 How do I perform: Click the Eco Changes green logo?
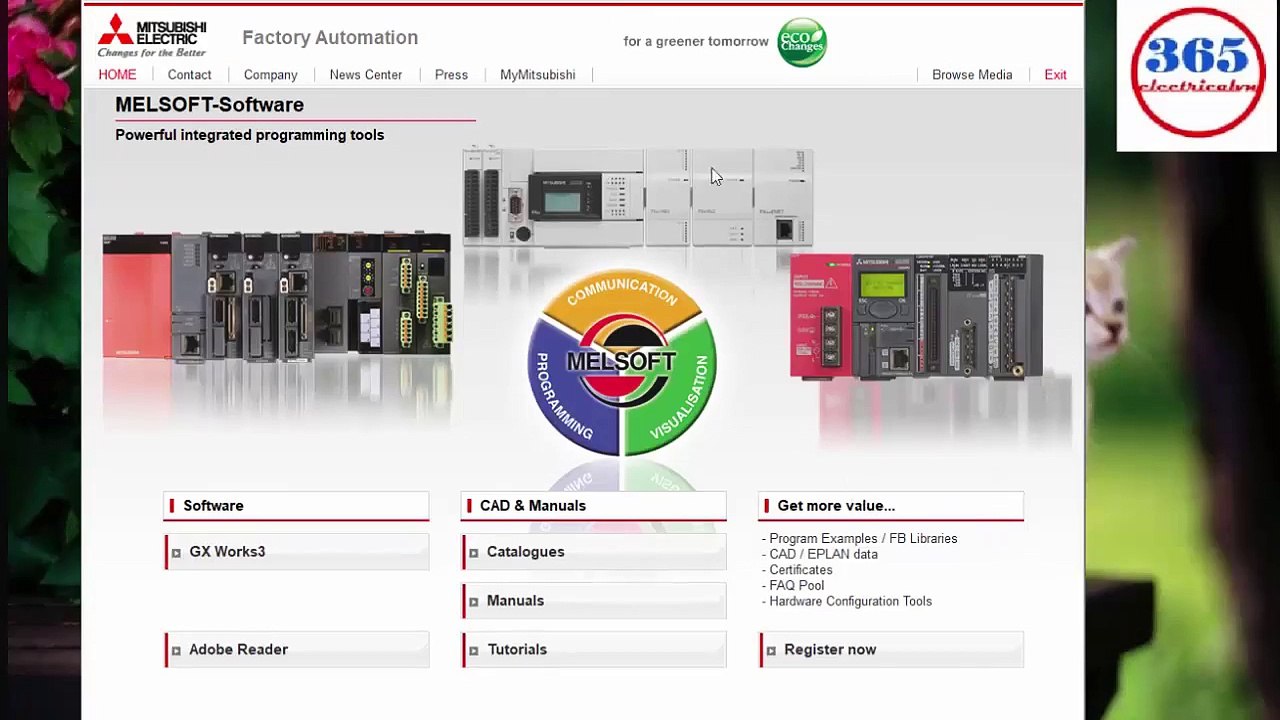(x=802, y=42)
